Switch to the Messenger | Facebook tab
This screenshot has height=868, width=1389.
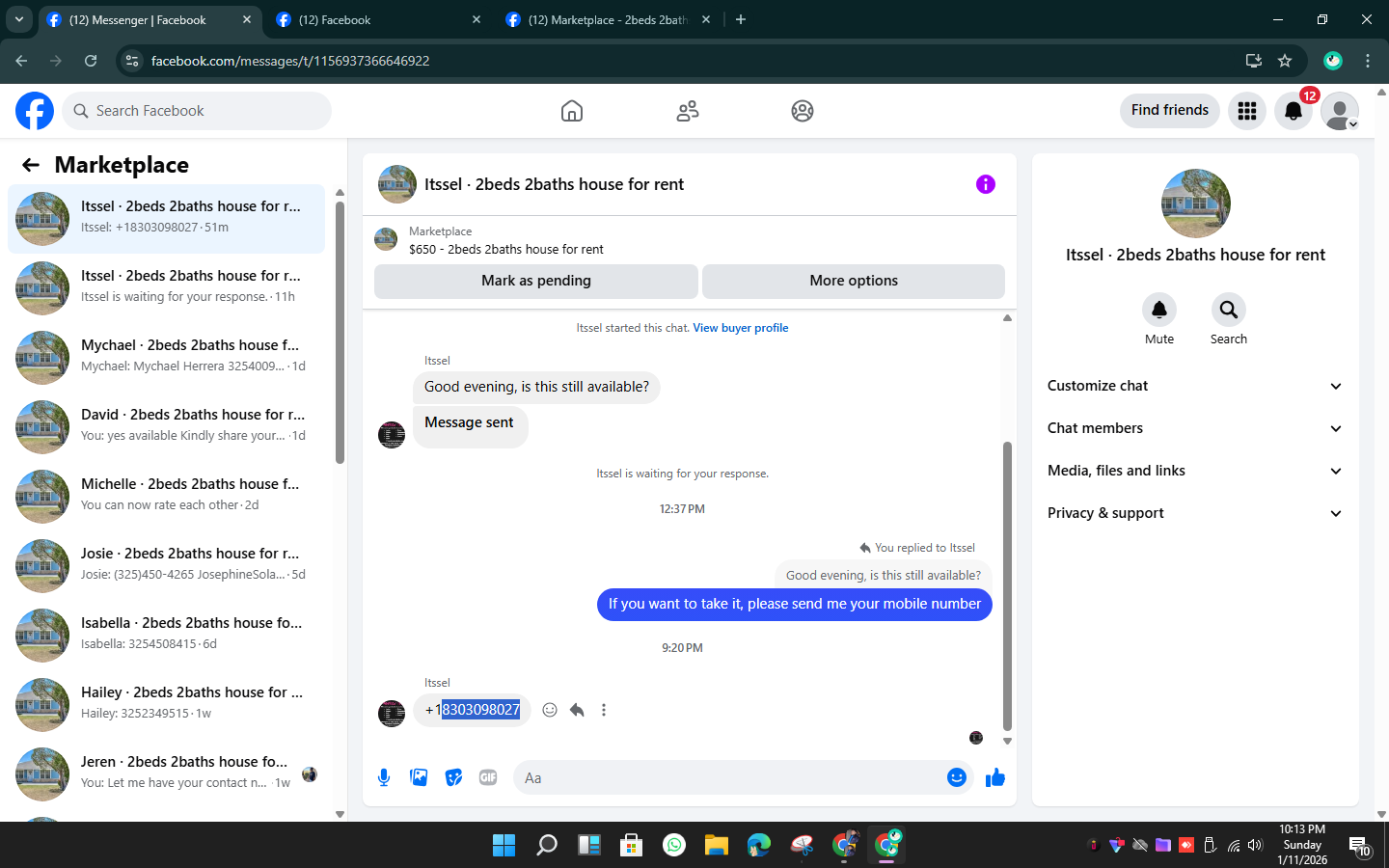coord(150,20)
